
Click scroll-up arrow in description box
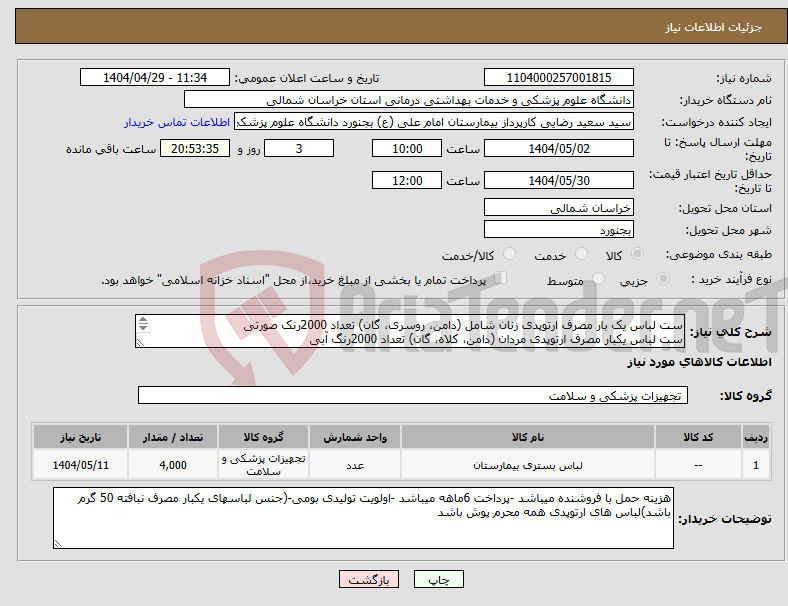(143, 320)
